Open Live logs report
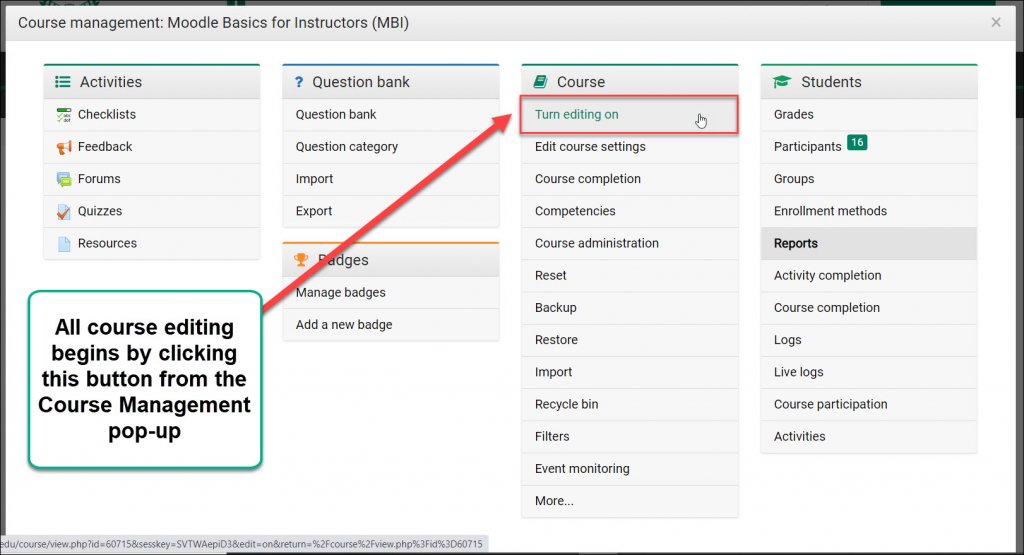This screenshot has width=1024, height=555. (x=798, y=372)
